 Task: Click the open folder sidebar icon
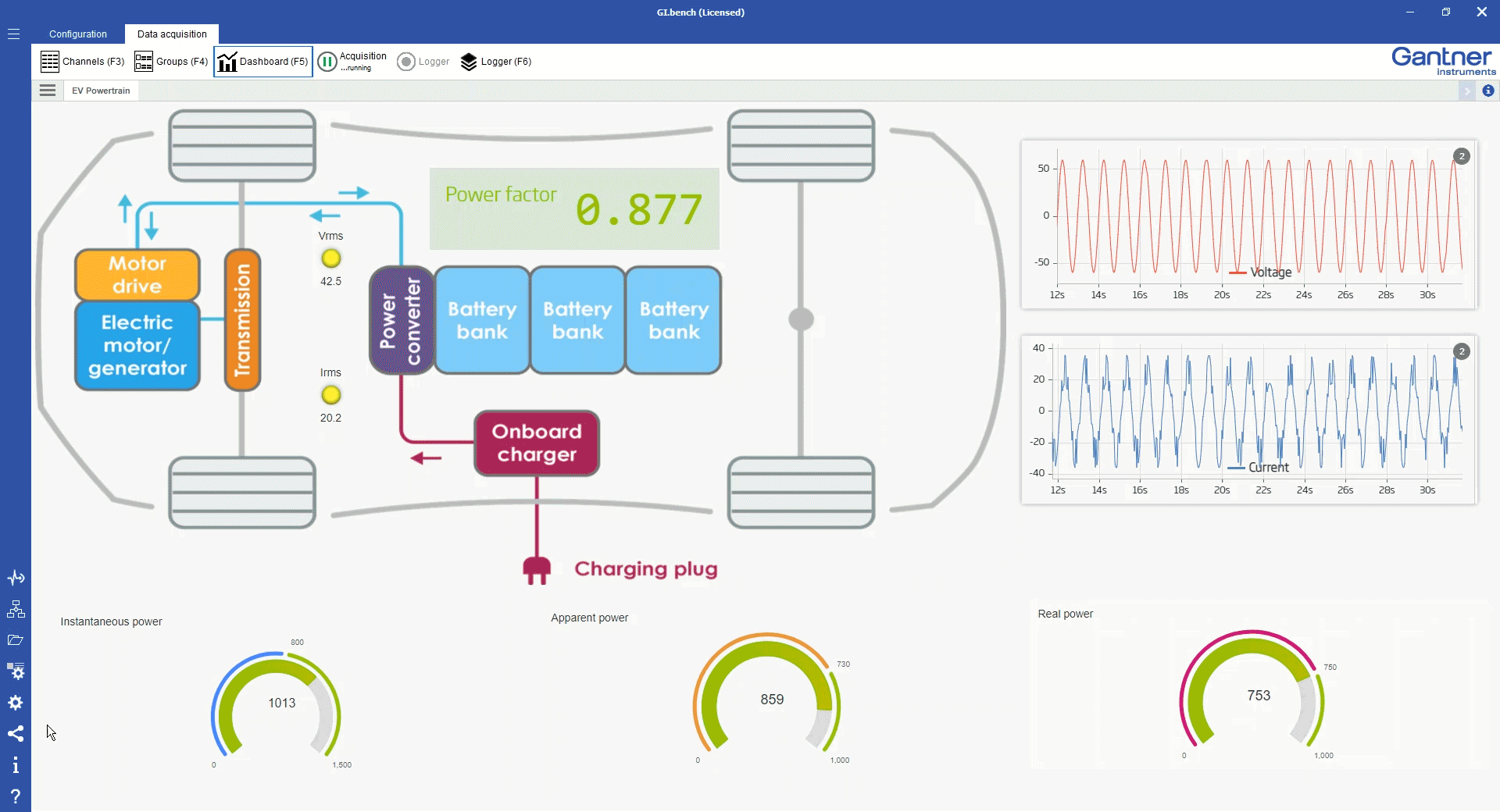[16, 640]
